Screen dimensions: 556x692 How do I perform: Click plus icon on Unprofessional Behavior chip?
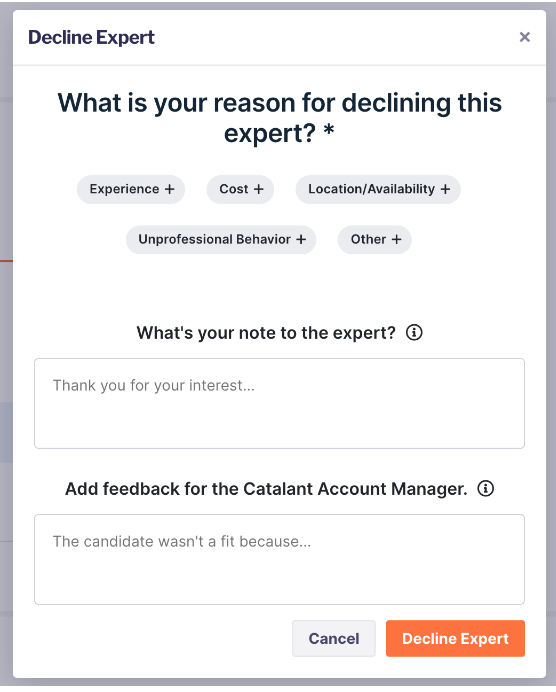point(301,240)
